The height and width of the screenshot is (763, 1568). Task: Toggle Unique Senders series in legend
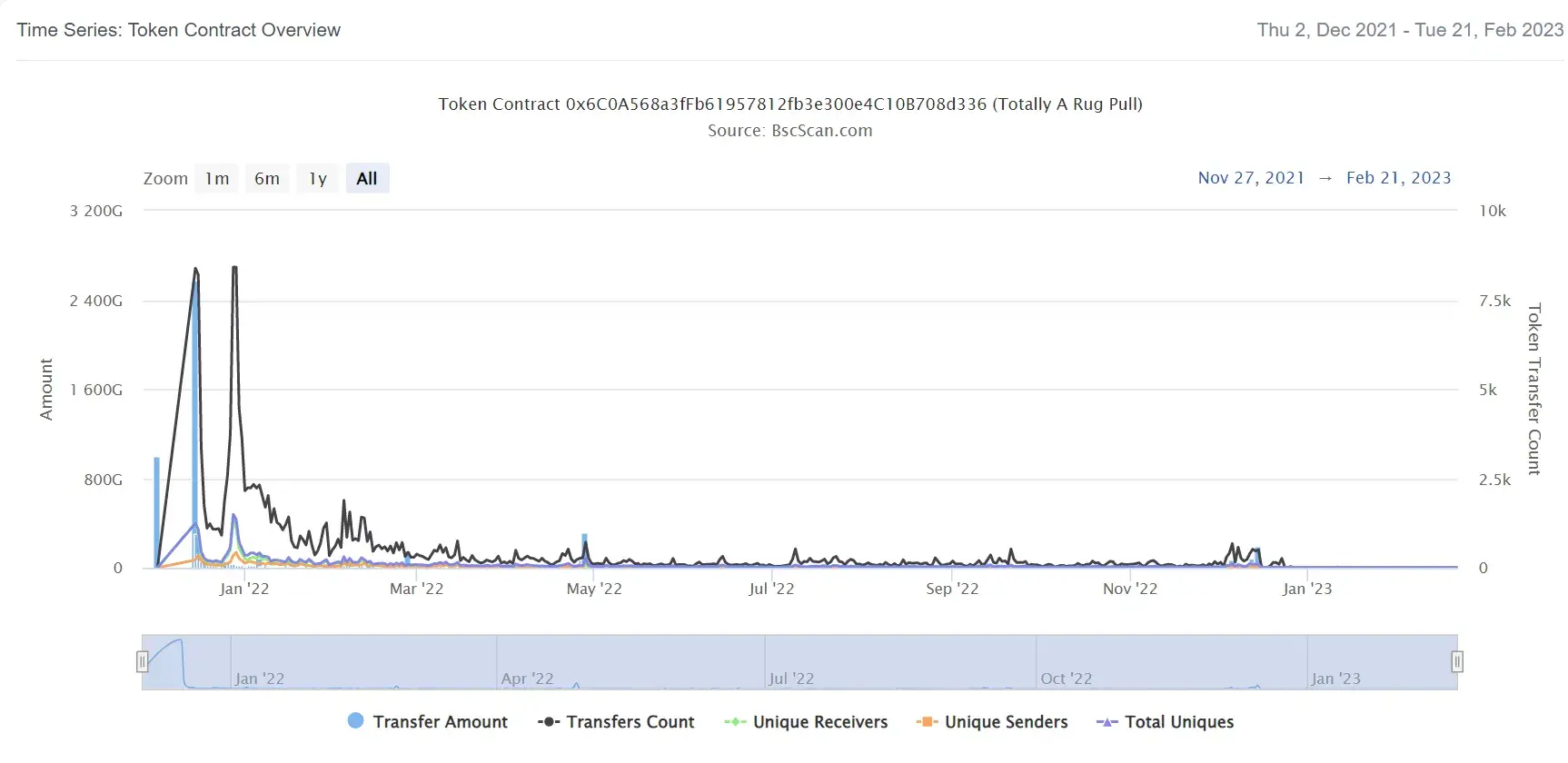(992, 721)
